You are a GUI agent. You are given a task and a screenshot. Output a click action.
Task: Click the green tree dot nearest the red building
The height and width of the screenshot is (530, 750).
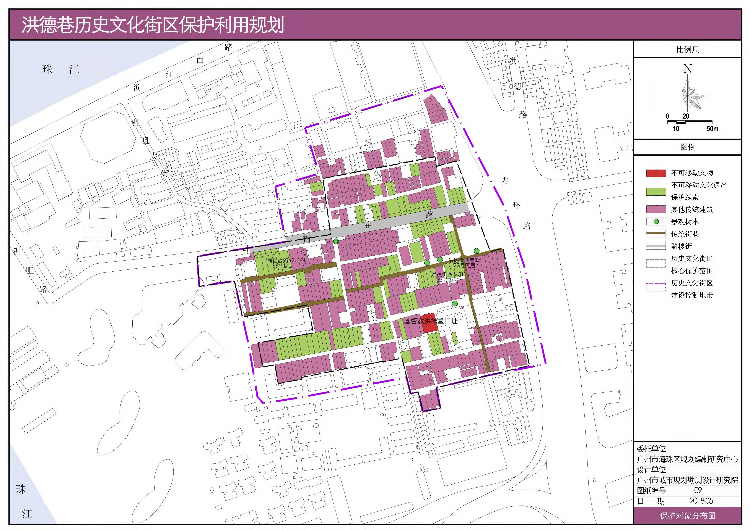coord(455,304)
